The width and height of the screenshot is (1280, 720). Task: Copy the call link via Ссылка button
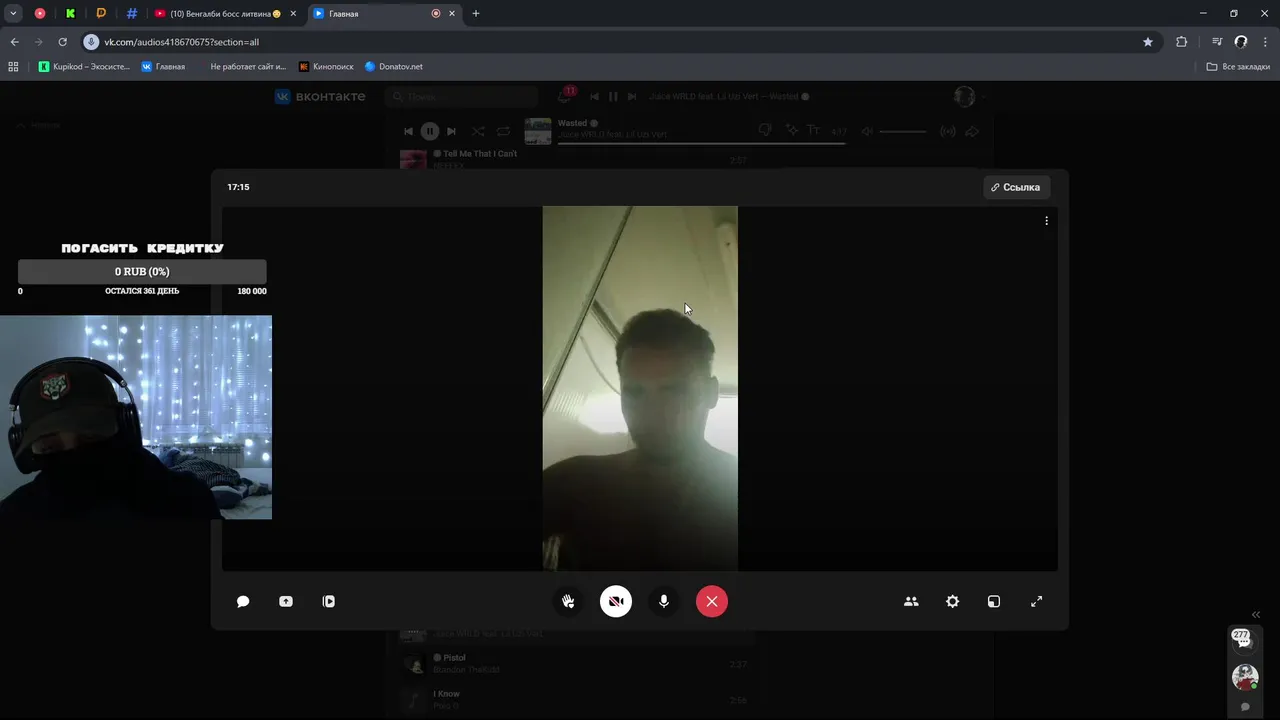(1016, 187)
